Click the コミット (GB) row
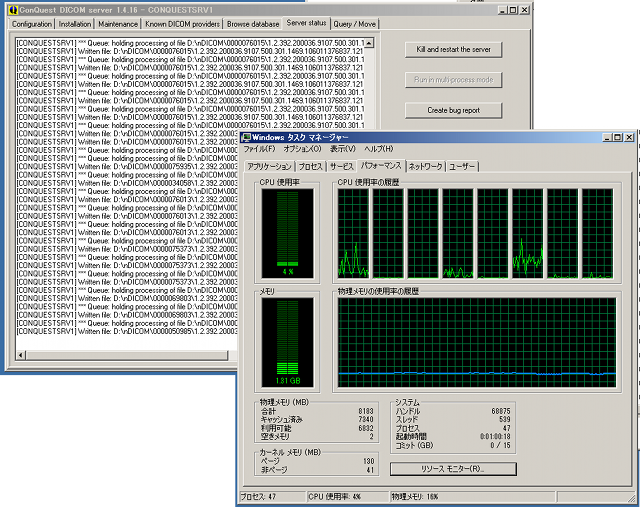 click(x=453, y=445)
